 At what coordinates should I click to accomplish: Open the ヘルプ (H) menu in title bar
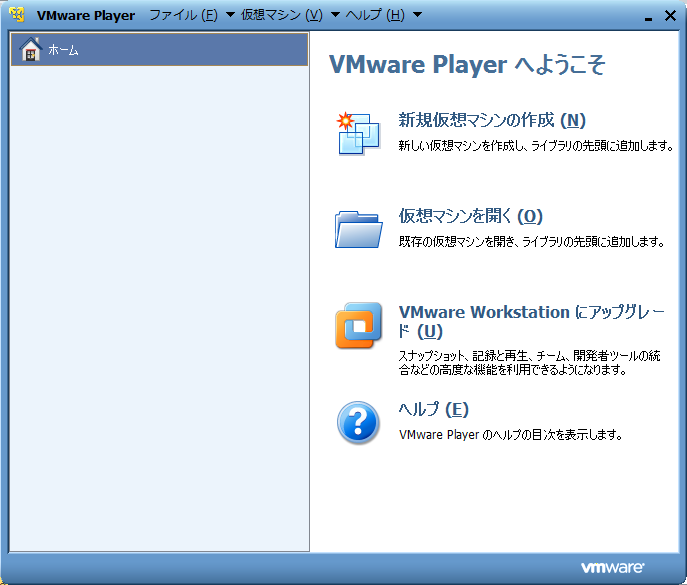pos(375,15)
